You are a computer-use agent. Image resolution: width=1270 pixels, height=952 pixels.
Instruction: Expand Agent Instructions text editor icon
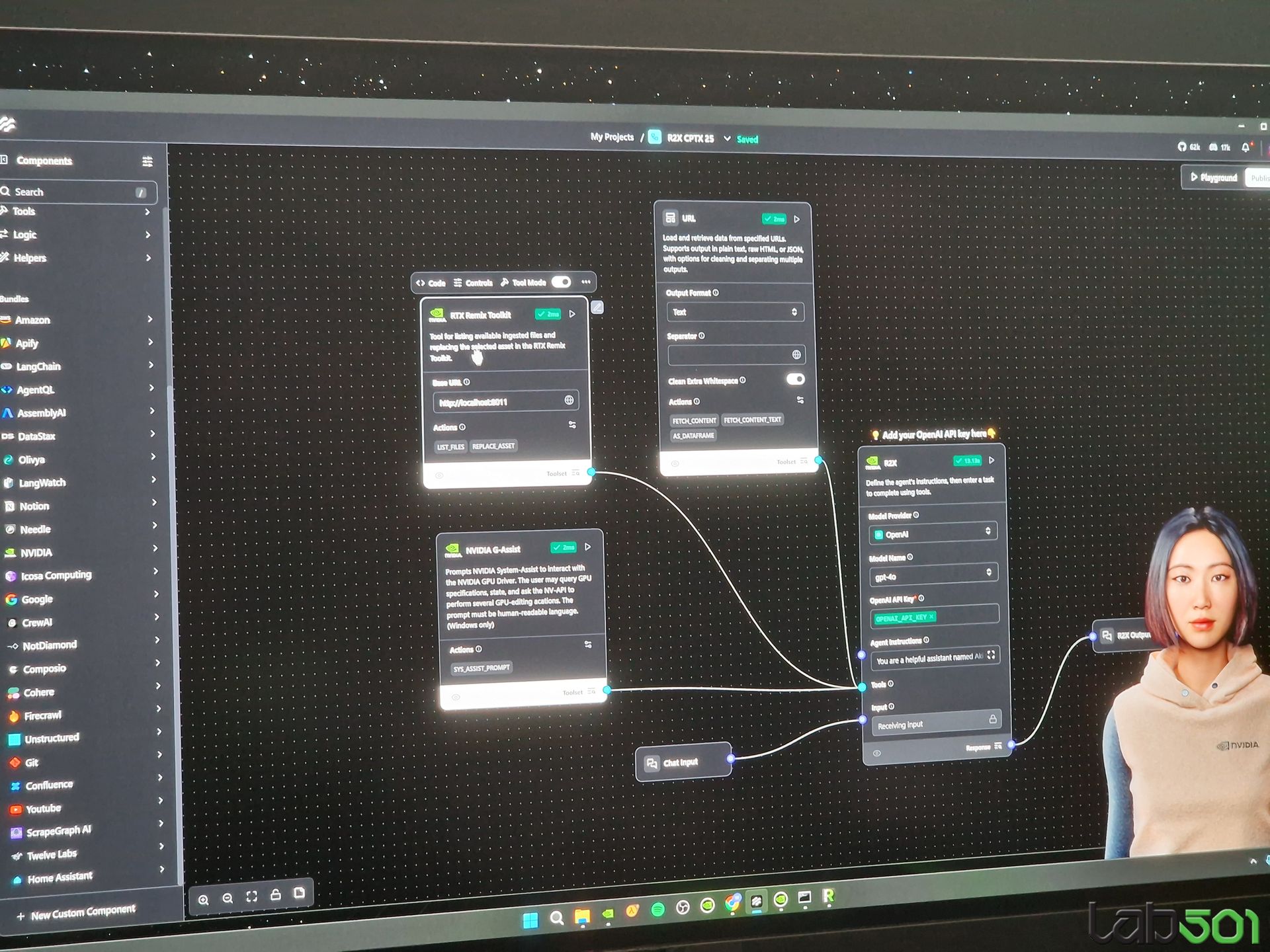(991, 655)
